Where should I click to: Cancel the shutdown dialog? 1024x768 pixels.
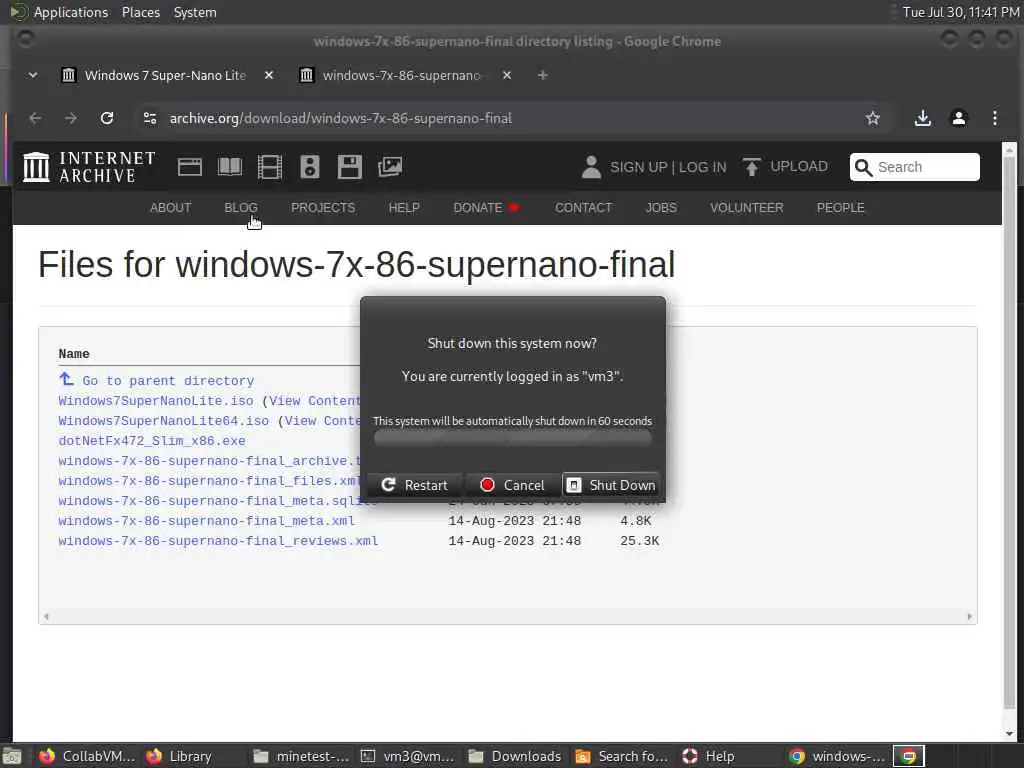point(512,485)
